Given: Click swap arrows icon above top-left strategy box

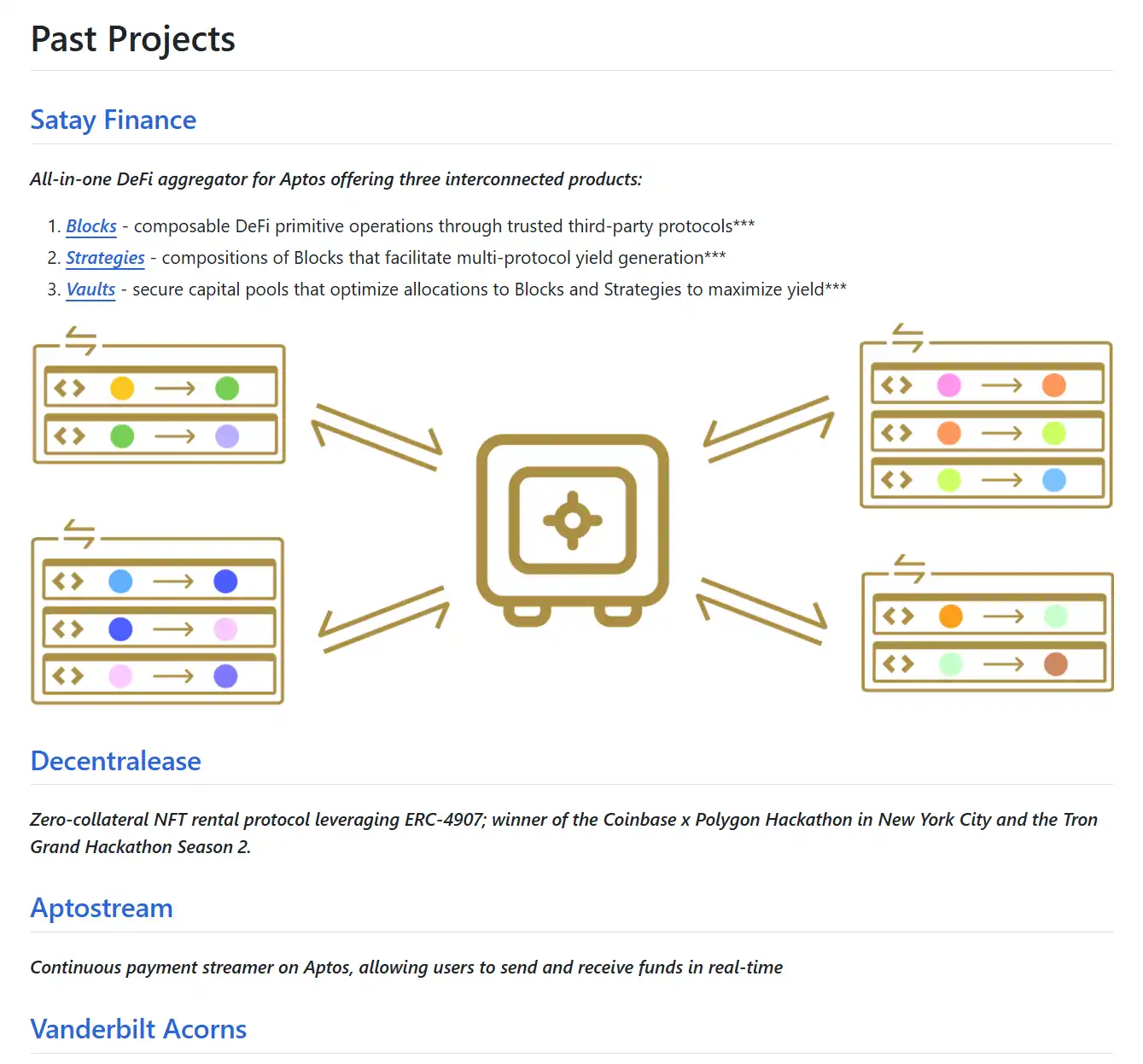Looking at the screenshot, I should coord(81,341).
